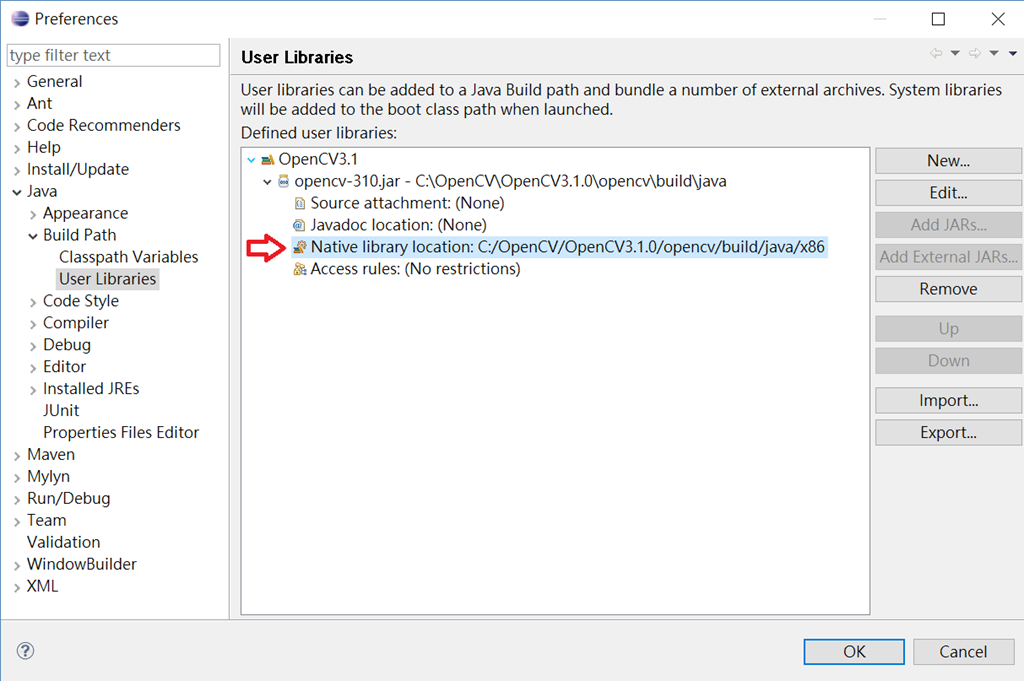The height and width of the screenshot is (681, 1024).
Task: Expand the Appearance node under Java
Action: coord(33,214)
